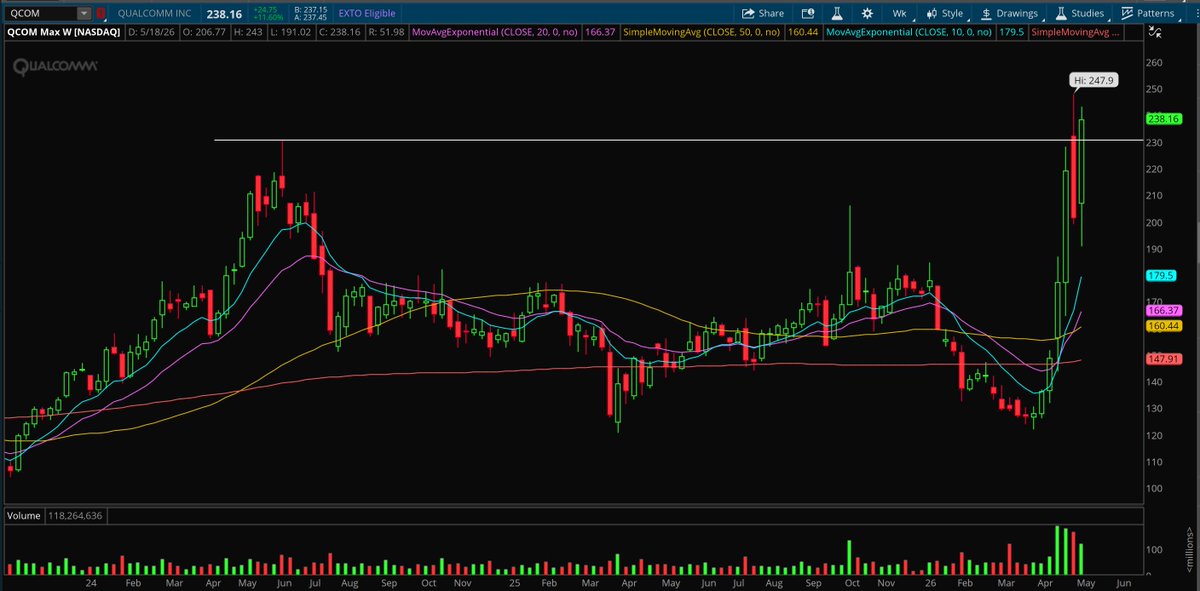Click the Patterns chart icon
This screenshot has width=1200, height=591.
(x=1127, y=14)
